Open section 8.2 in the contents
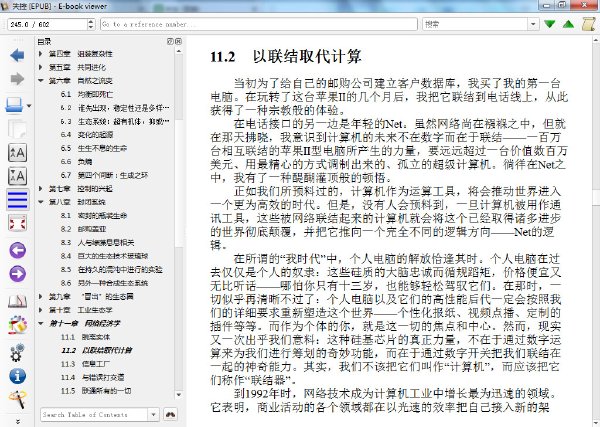Viewport: 600px width, 427px height. pyautogui.click(x=83, y=229)
